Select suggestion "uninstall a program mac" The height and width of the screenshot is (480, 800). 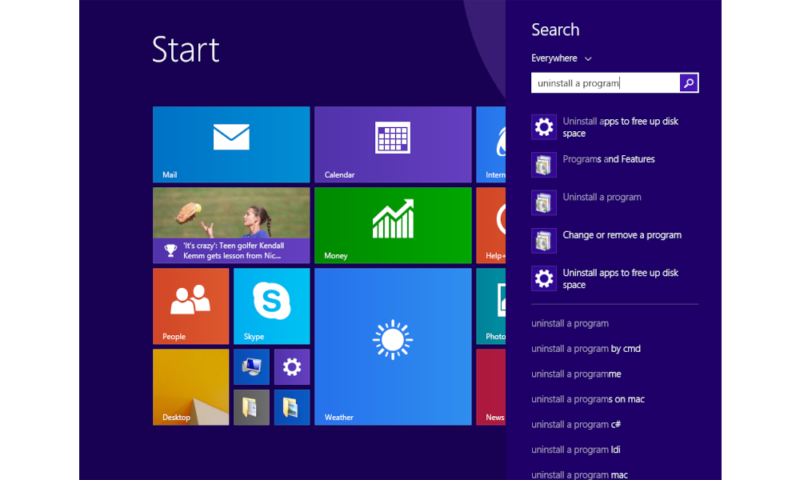(x=580, y=474)
